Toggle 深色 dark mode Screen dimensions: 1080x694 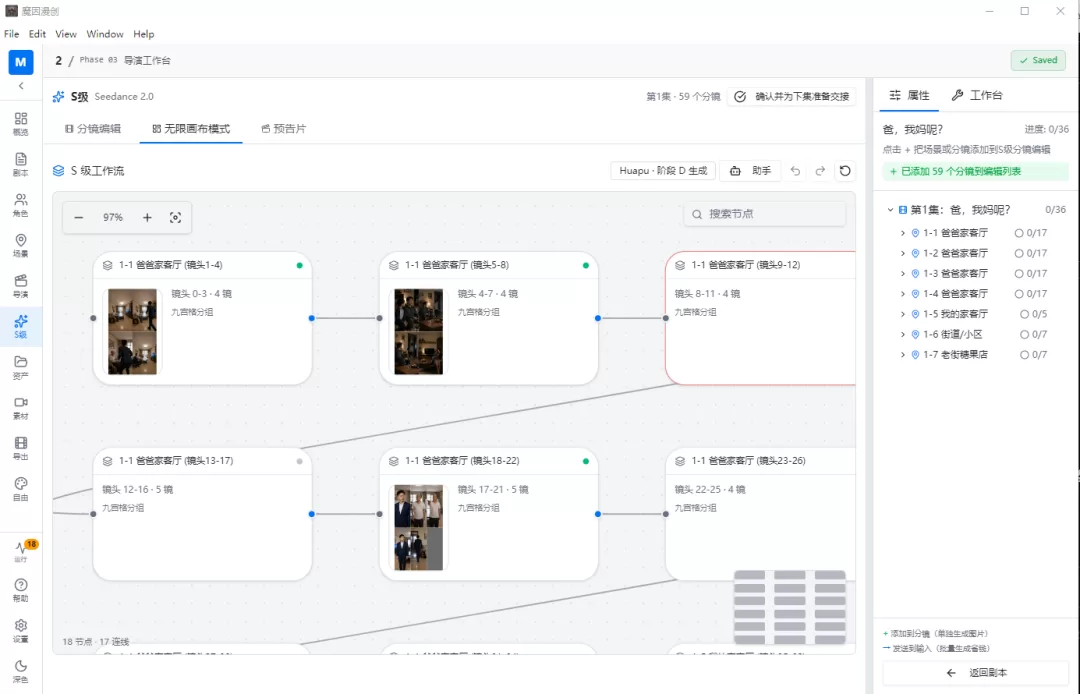21,671
